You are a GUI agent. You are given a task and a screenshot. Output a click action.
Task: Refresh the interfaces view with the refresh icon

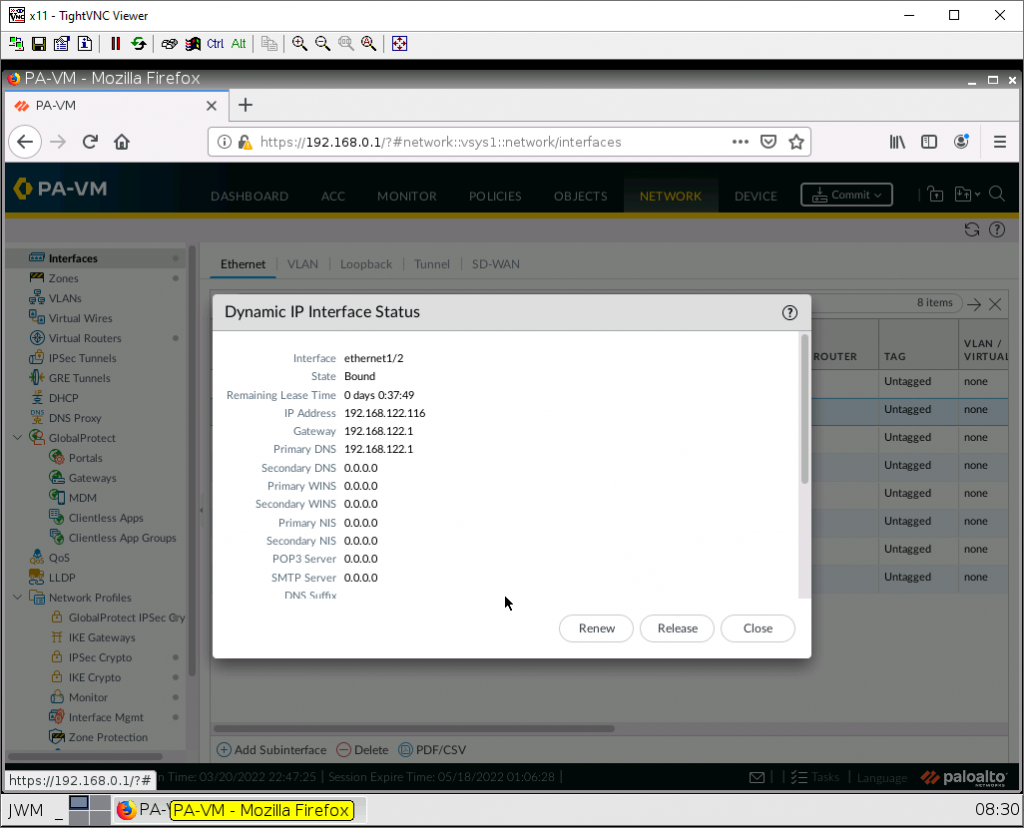[x=971, y=229]
